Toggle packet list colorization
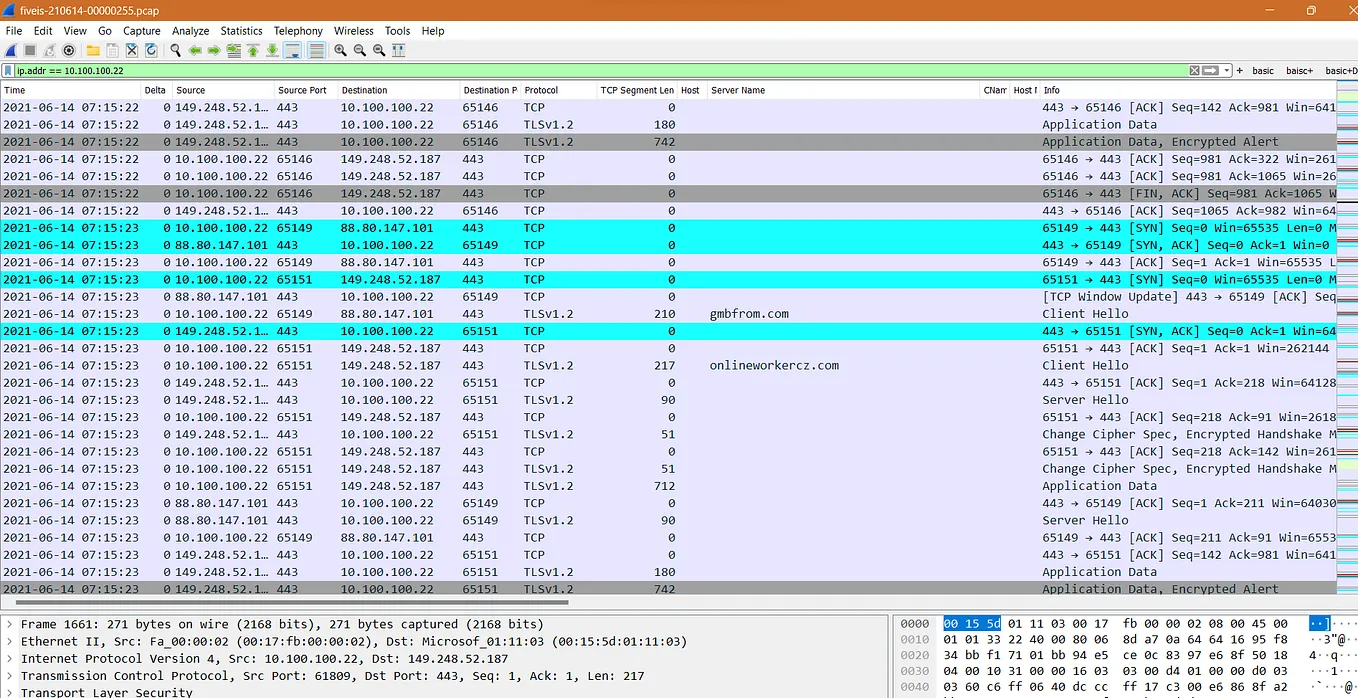The width and height of the screenshot is (1358, 698). tap(317, 50)
